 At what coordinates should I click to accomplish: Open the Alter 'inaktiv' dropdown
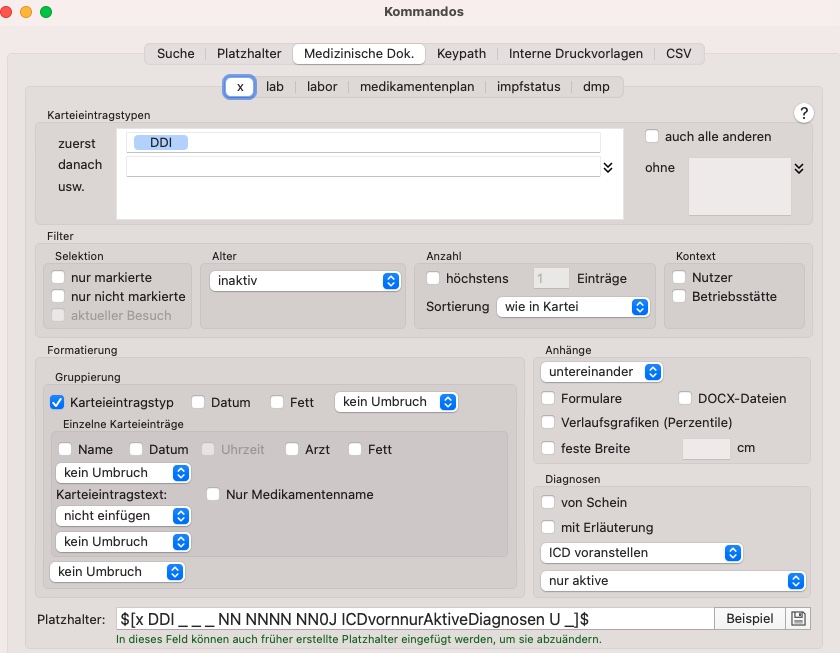click(x=305, y=281)
